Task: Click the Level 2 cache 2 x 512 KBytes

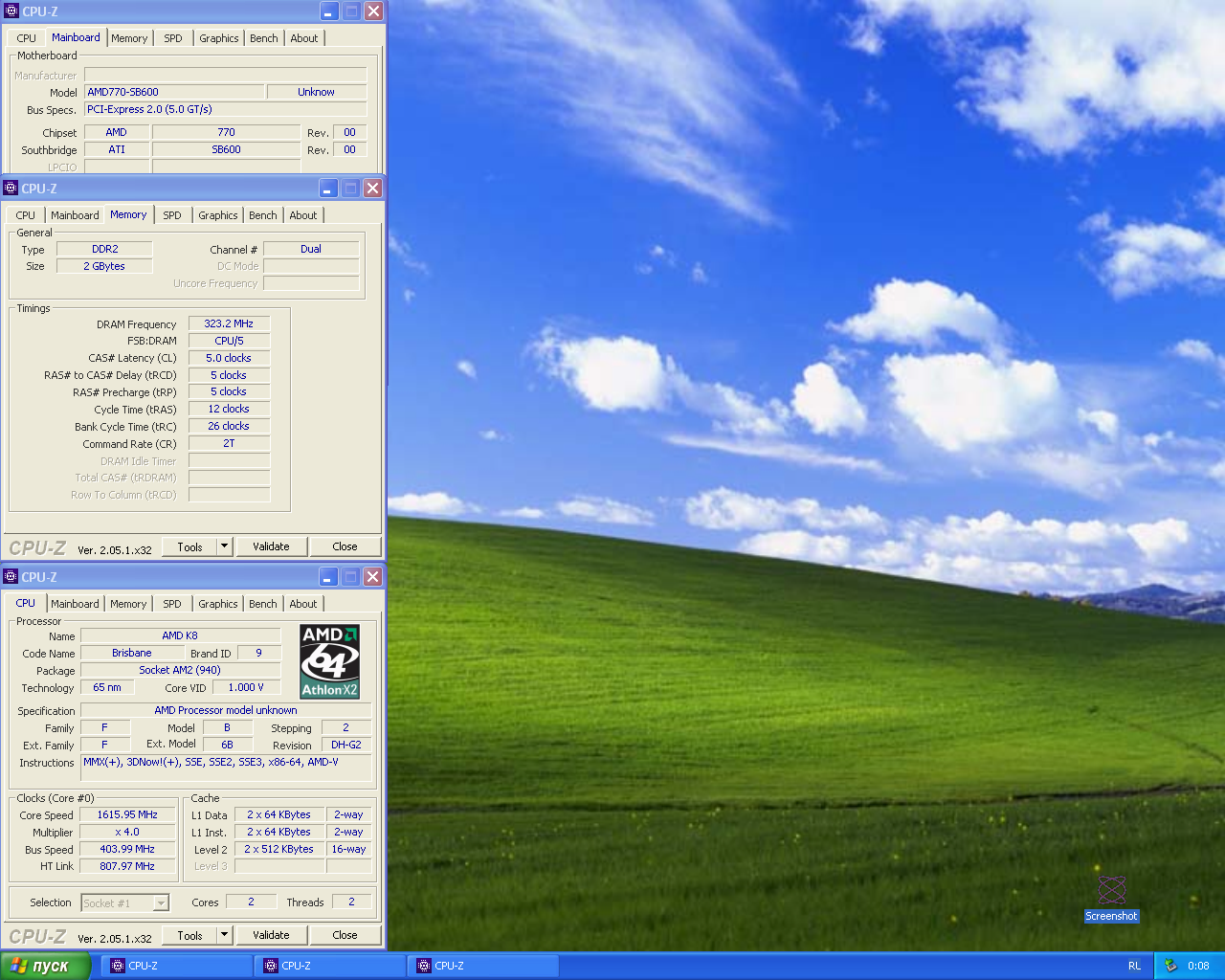Action: tap(278, 849)
